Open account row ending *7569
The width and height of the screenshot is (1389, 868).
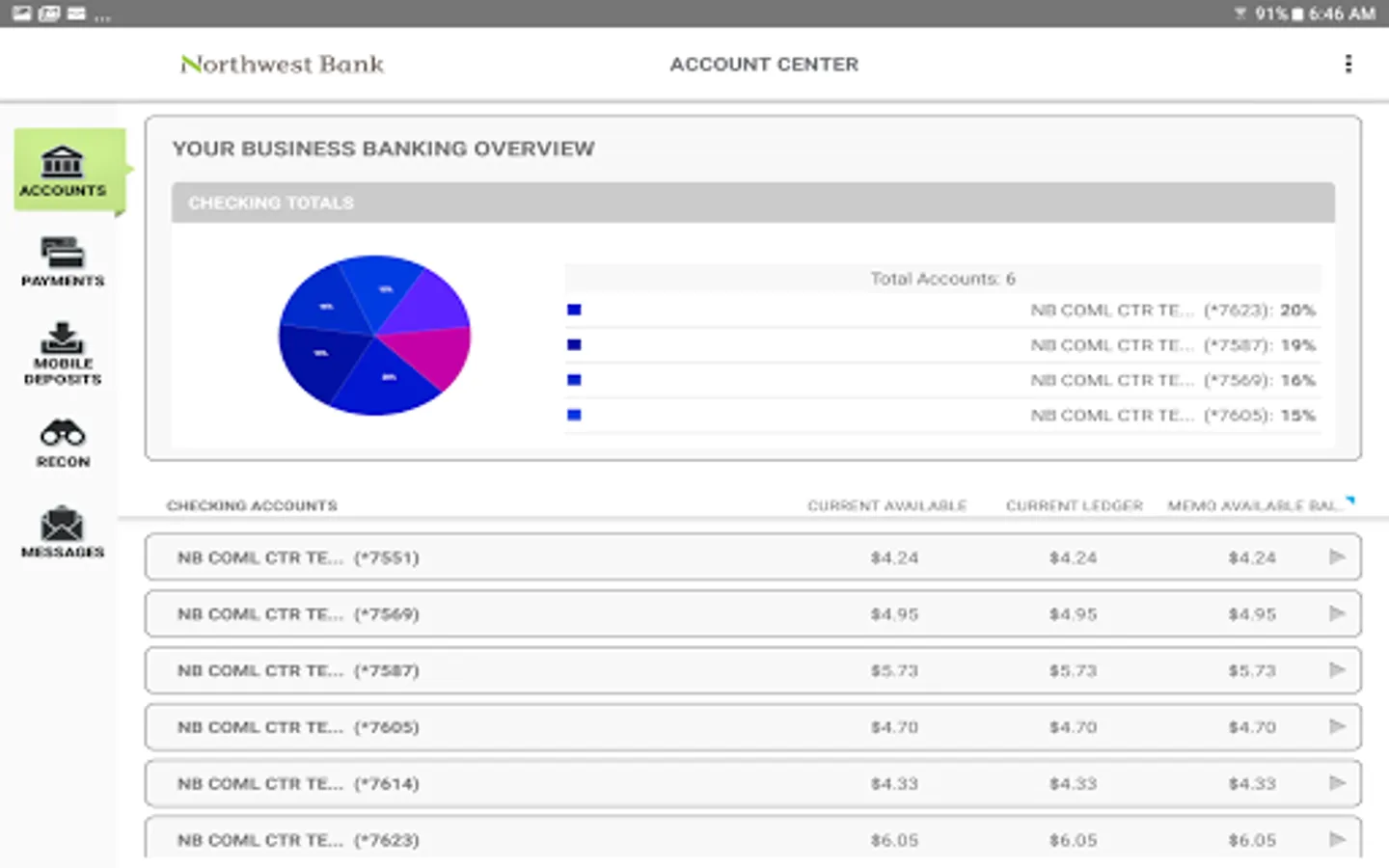click(753, 613)
